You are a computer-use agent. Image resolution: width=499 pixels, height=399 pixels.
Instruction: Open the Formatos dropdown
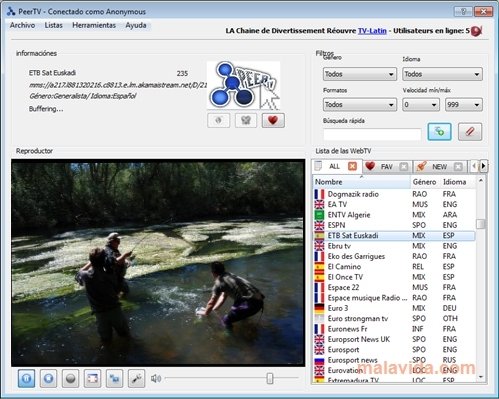pyautogui.click(x=360, y=105)
